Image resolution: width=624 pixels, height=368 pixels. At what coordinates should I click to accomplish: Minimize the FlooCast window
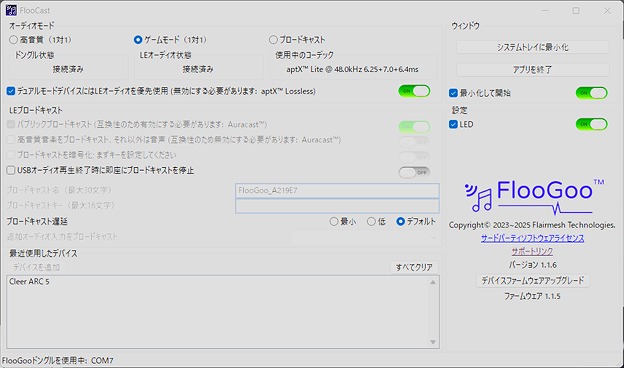pyautogui.click(x=545, y=10)
